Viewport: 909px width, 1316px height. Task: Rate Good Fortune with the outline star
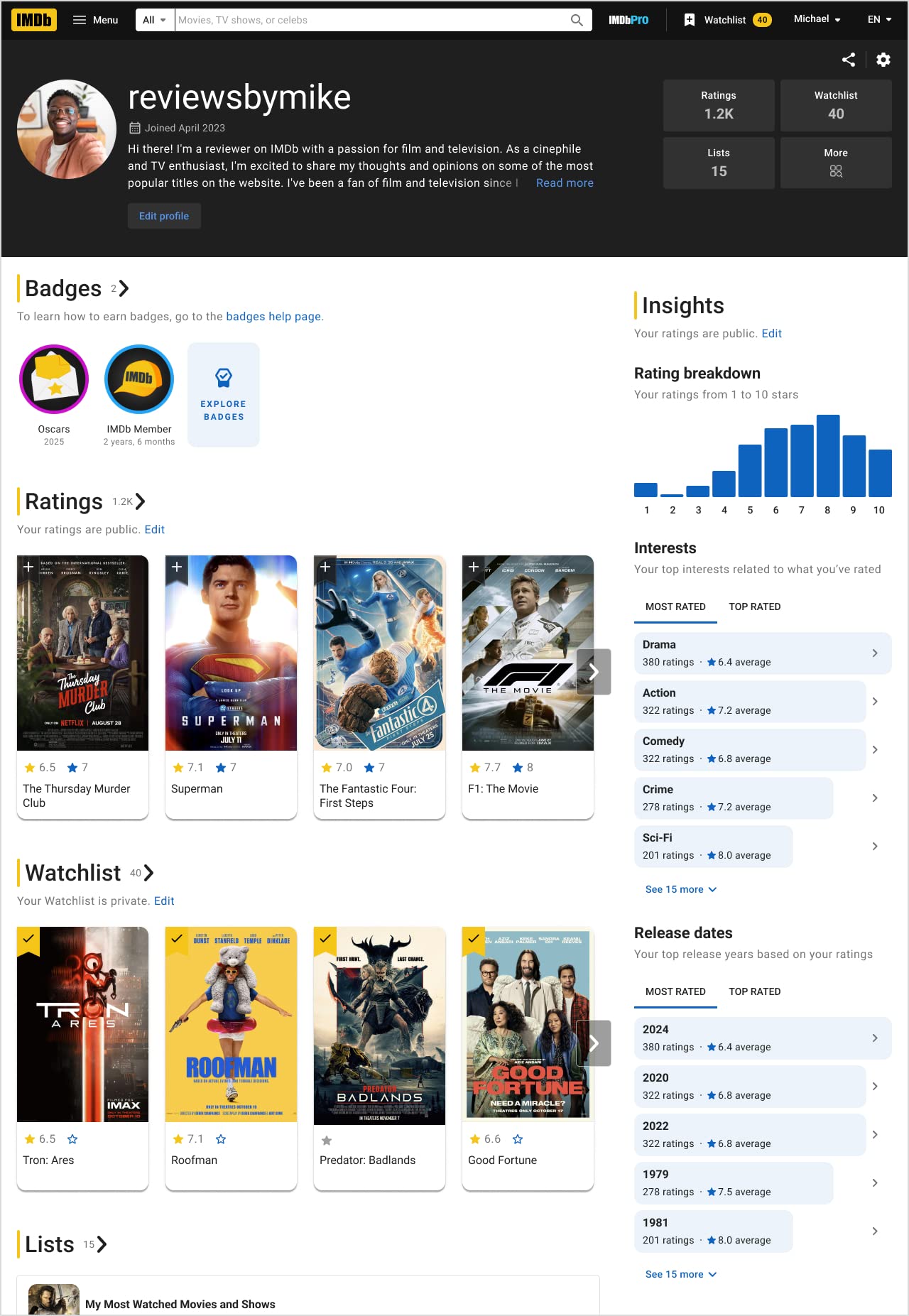[518, 1139]
